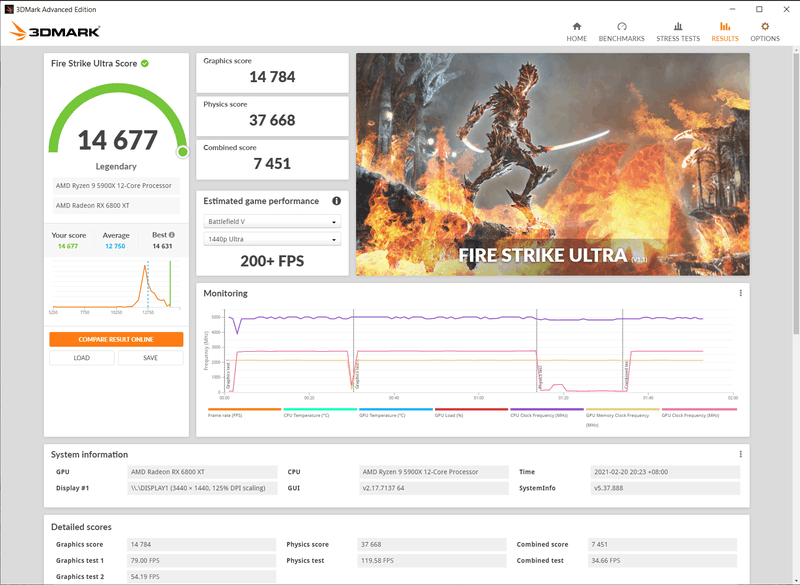Open the 1440p Ultra resolution dropdown

click(272, 239)
